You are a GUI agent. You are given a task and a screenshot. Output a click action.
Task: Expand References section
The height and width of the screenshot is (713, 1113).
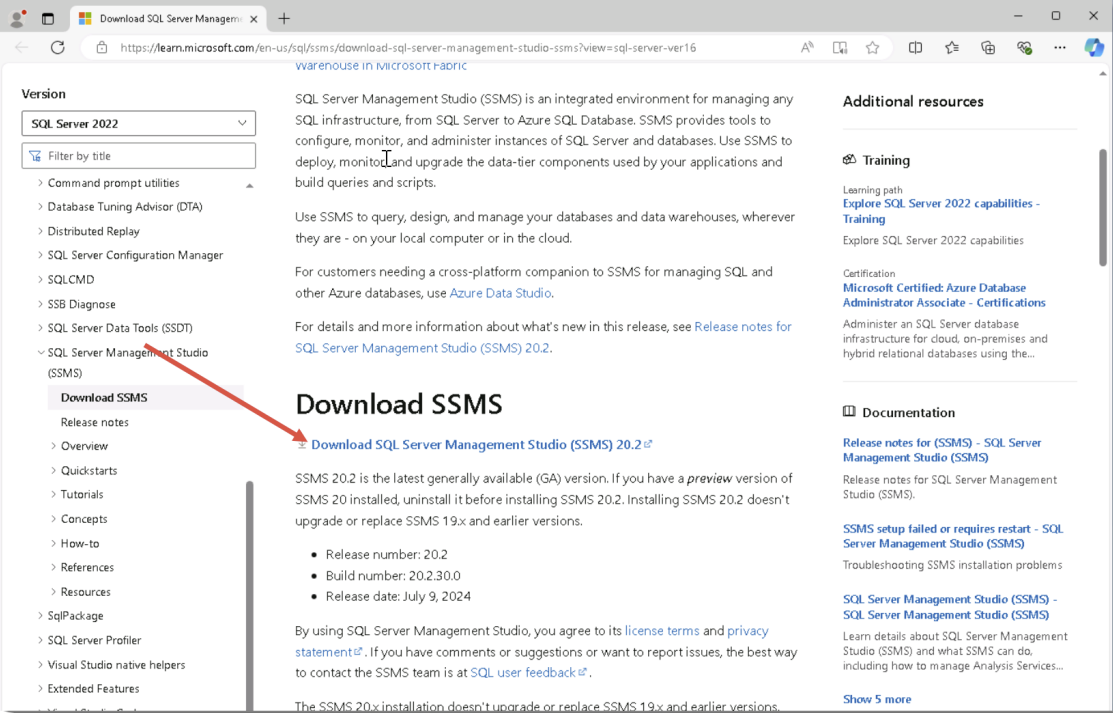(x=53, y=567)
